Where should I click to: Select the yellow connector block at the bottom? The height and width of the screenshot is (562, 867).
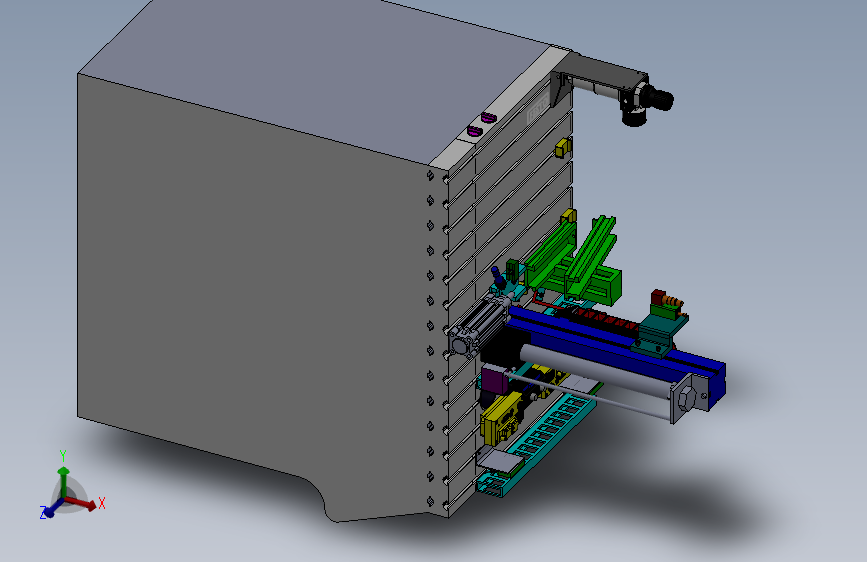point(502,418)
